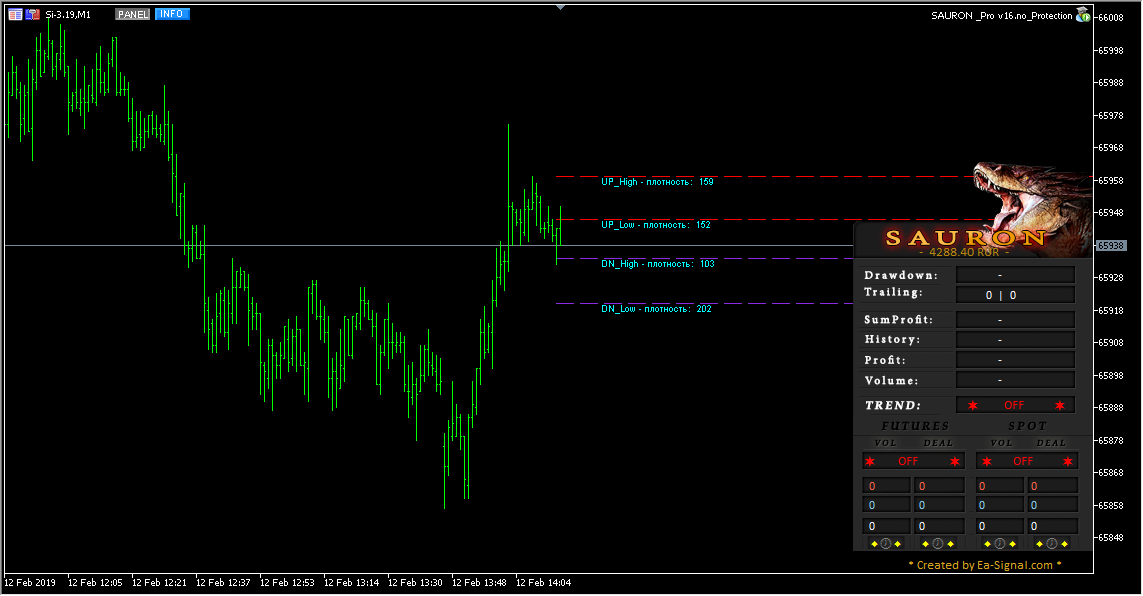The image size is (1143, 596).
Task: Click the PANEL button
Action: point(133,15)
